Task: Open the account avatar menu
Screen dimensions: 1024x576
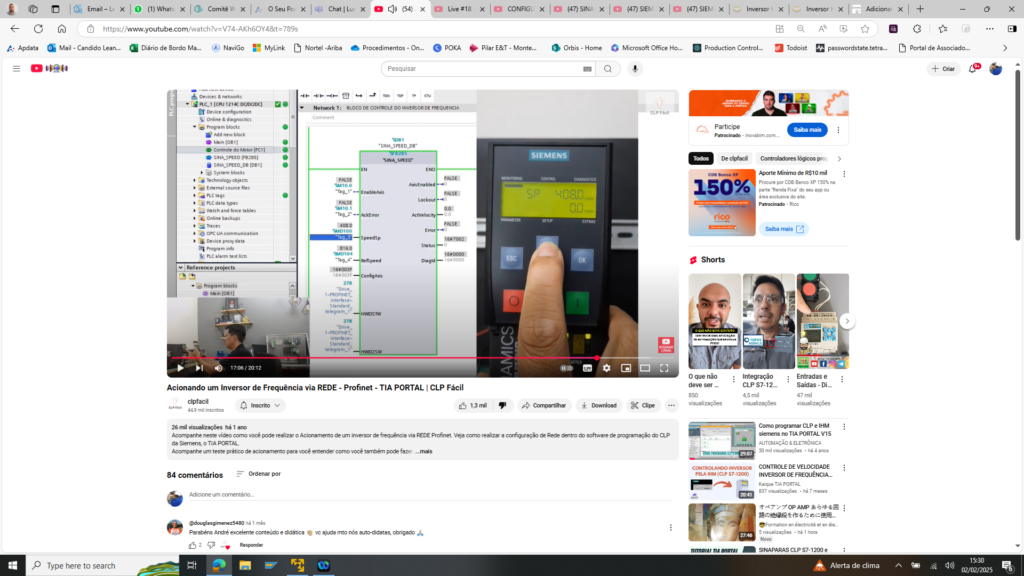Action: [x=995, y=69]
